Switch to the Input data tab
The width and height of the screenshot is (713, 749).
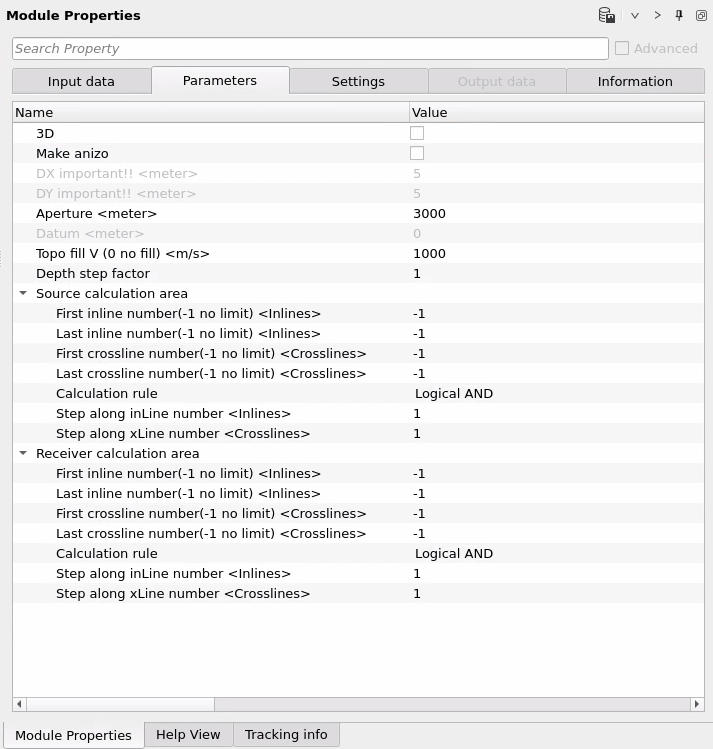(81, 81)
